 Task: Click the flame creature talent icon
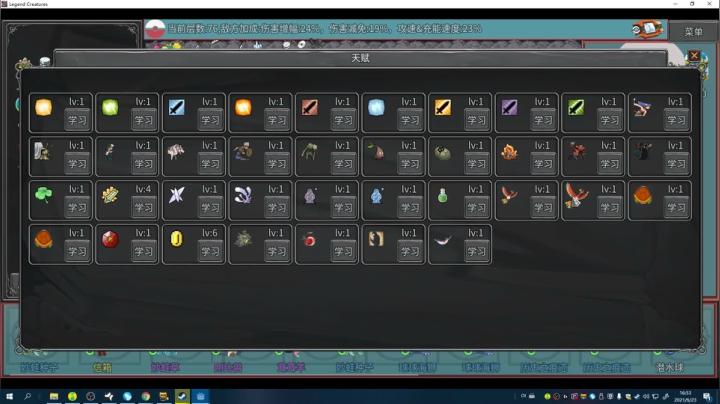point(509,152)
